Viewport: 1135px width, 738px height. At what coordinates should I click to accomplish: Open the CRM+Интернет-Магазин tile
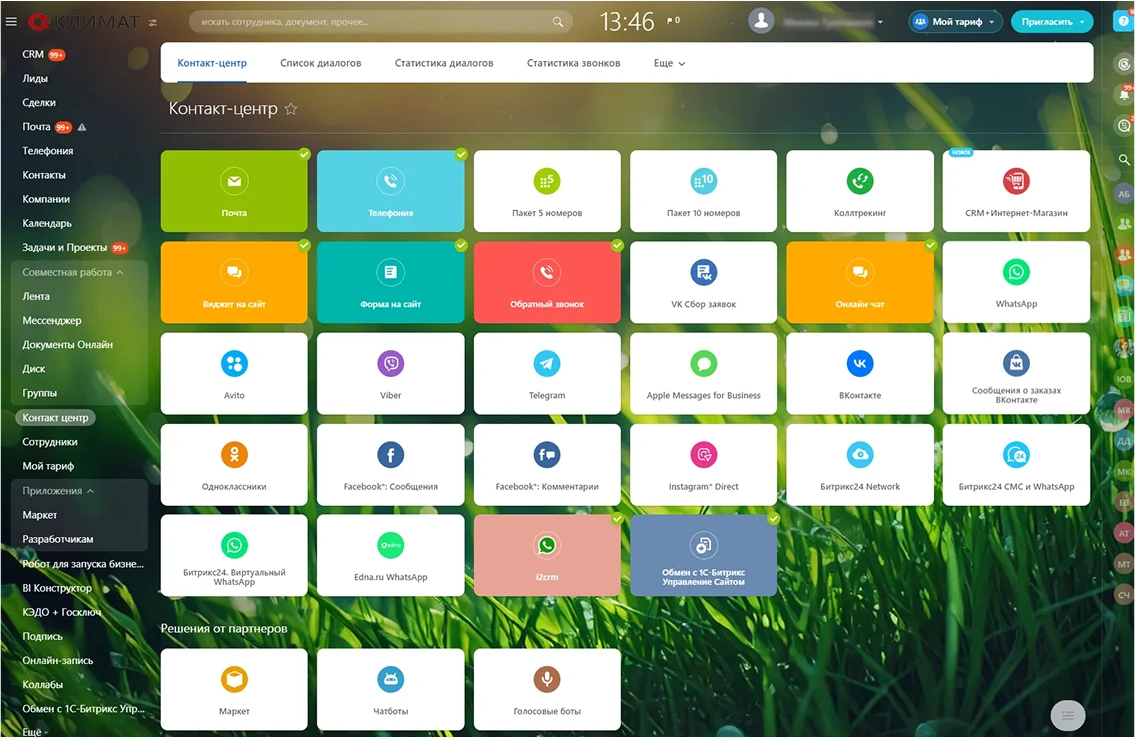pyautogui.click(x=1016, y=191)
